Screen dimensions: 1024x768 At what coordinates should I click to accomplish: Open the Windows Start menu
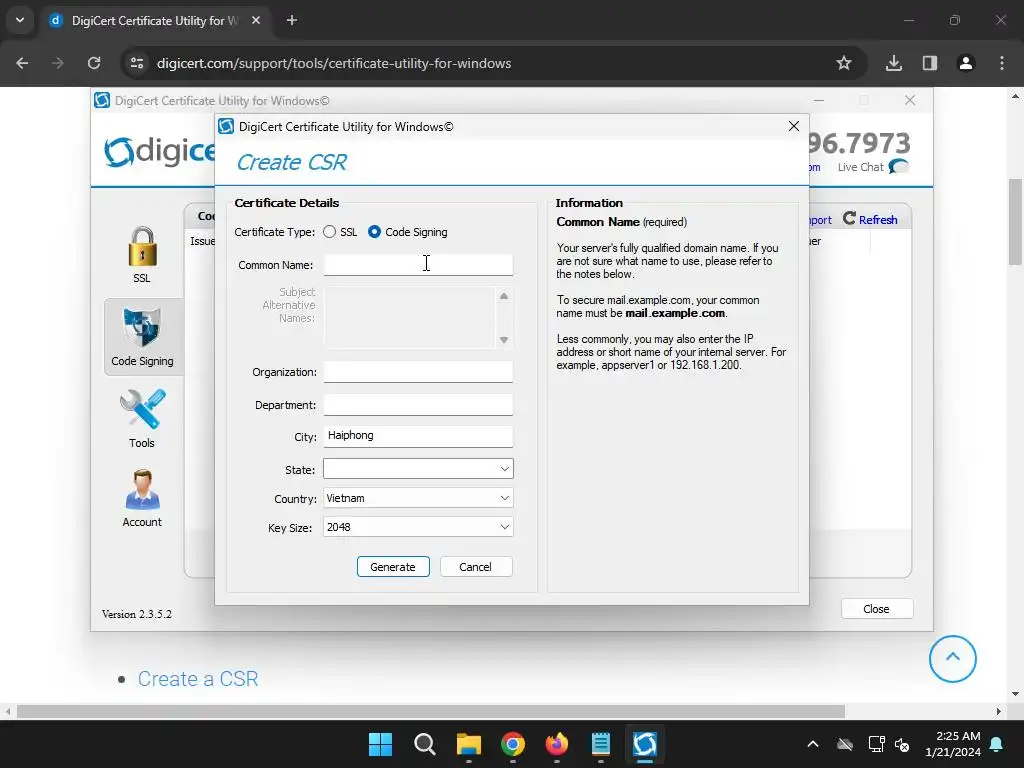click(x=381, y=744)
